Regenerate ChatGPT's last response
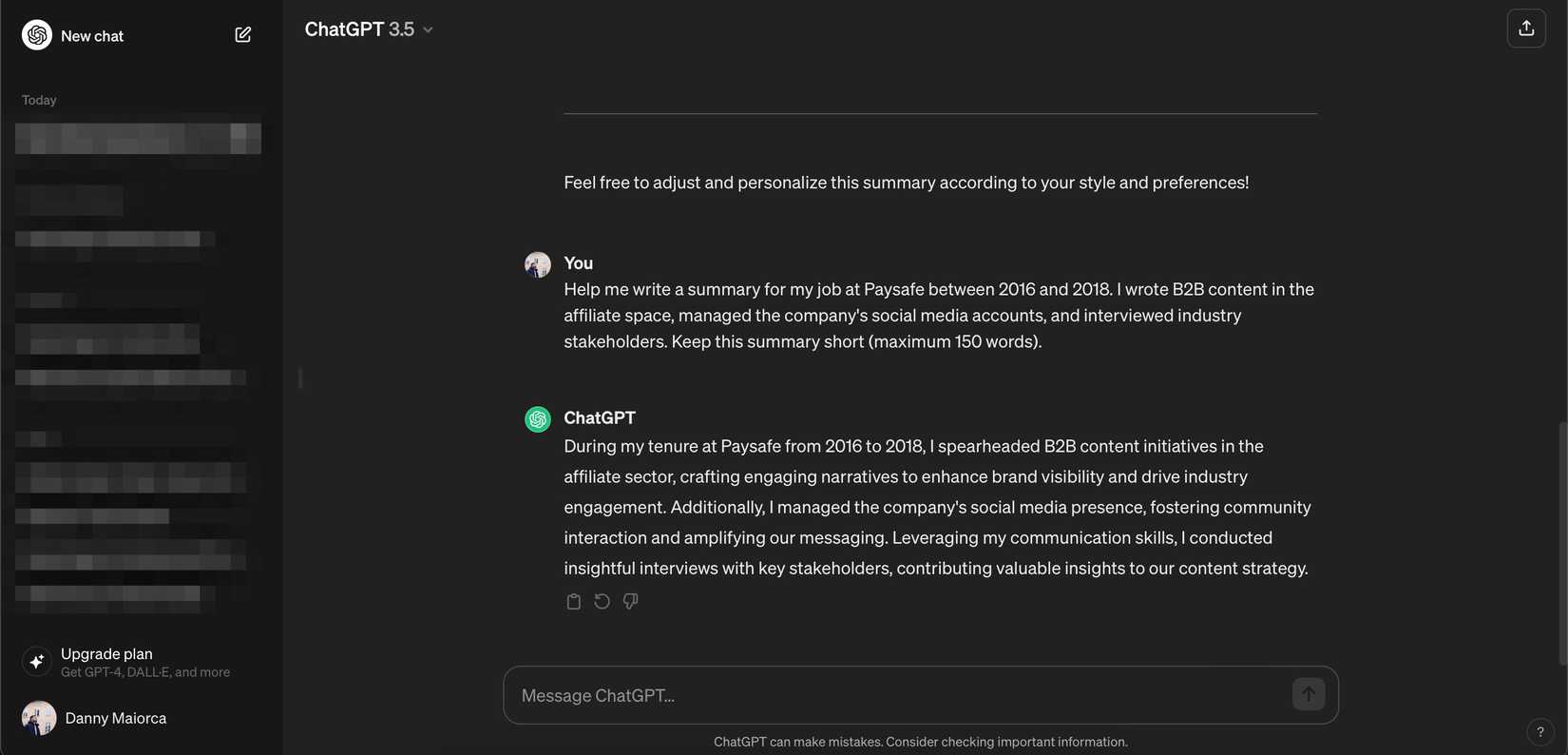Image resolution: width=1568 pixels, height=755 pixels. coord(602,600)
